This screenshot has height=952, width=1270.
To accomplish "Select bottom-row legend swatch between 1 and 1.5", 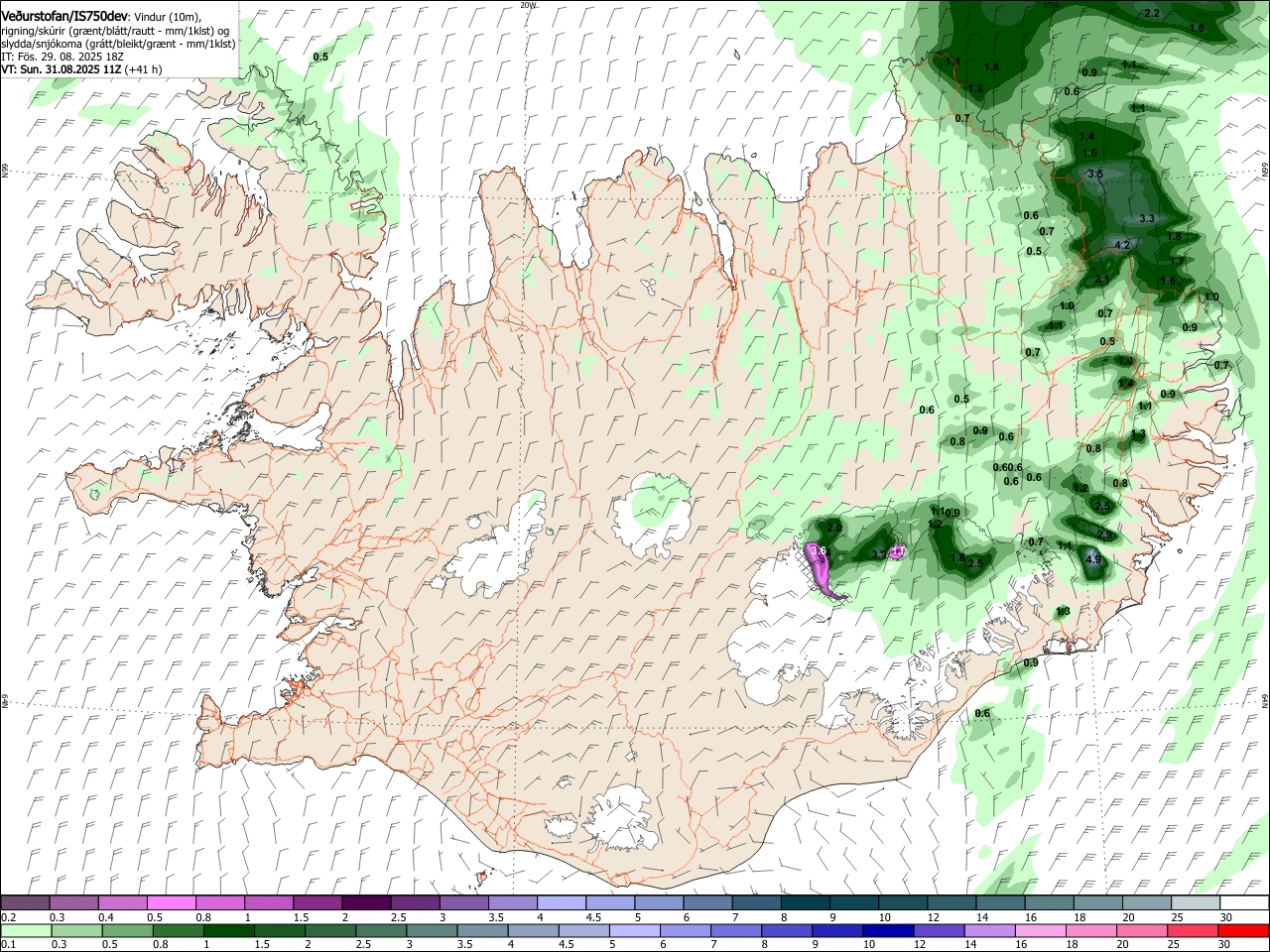I will click(x=227, y=930).
